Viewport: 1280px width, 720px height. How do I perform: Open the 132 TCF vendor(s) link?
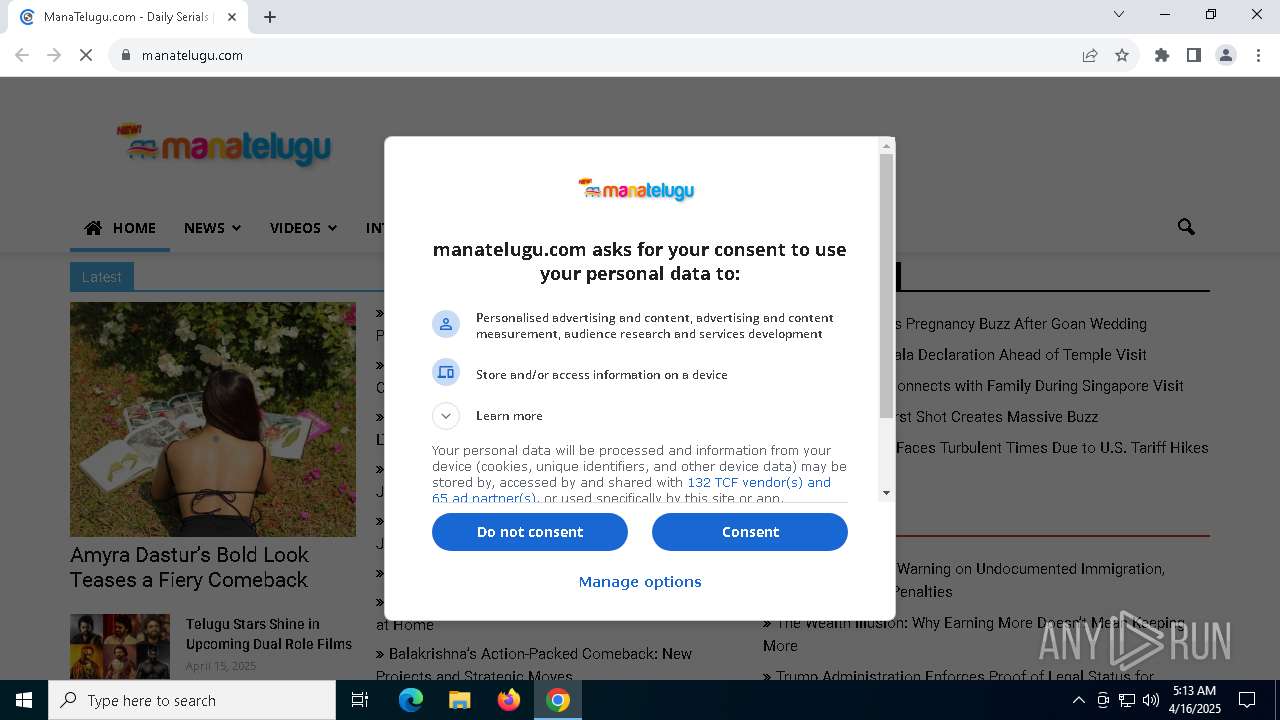pos(758,482)
